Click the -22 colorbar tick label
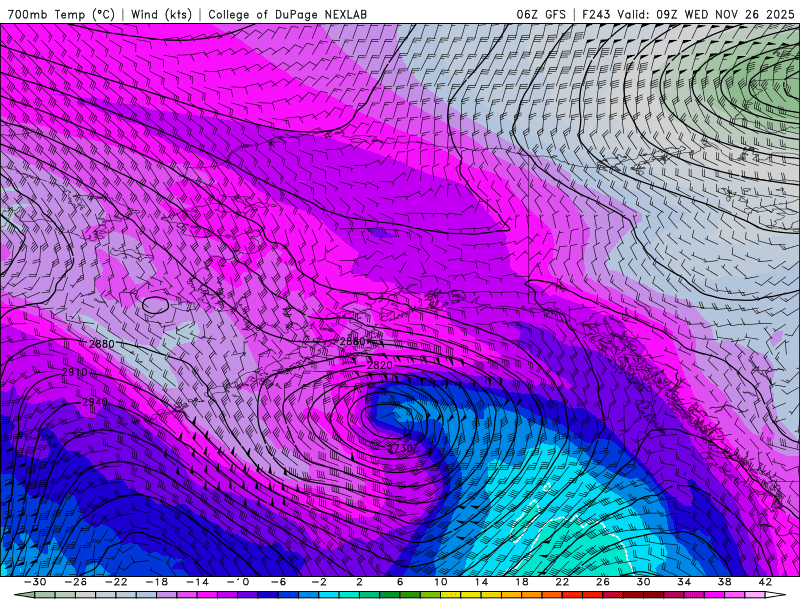Image resolution: width=800 pixels, height=600 pixels. click(115, 582)
